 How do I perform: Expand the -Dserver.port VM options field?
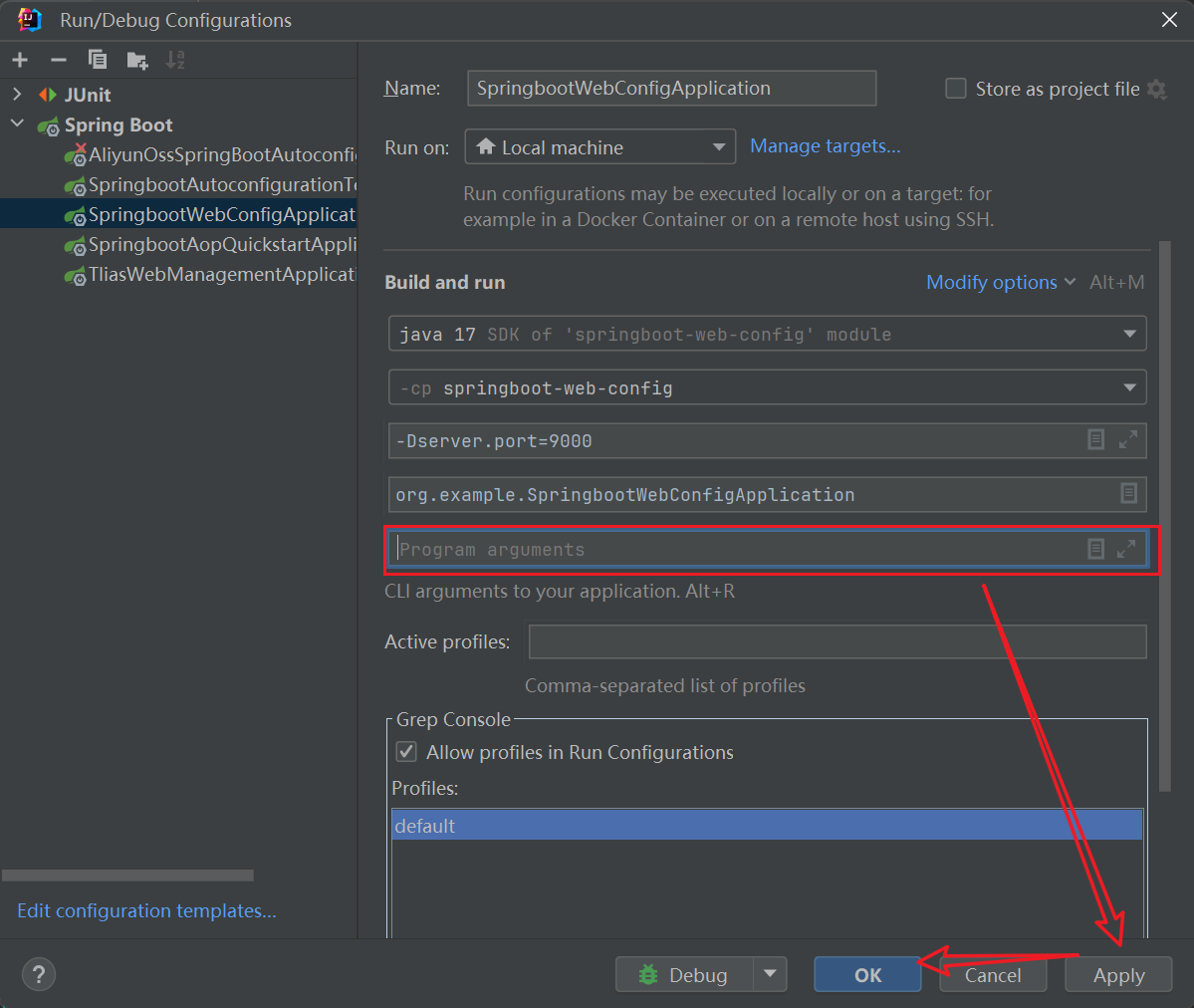(1127, 439)
